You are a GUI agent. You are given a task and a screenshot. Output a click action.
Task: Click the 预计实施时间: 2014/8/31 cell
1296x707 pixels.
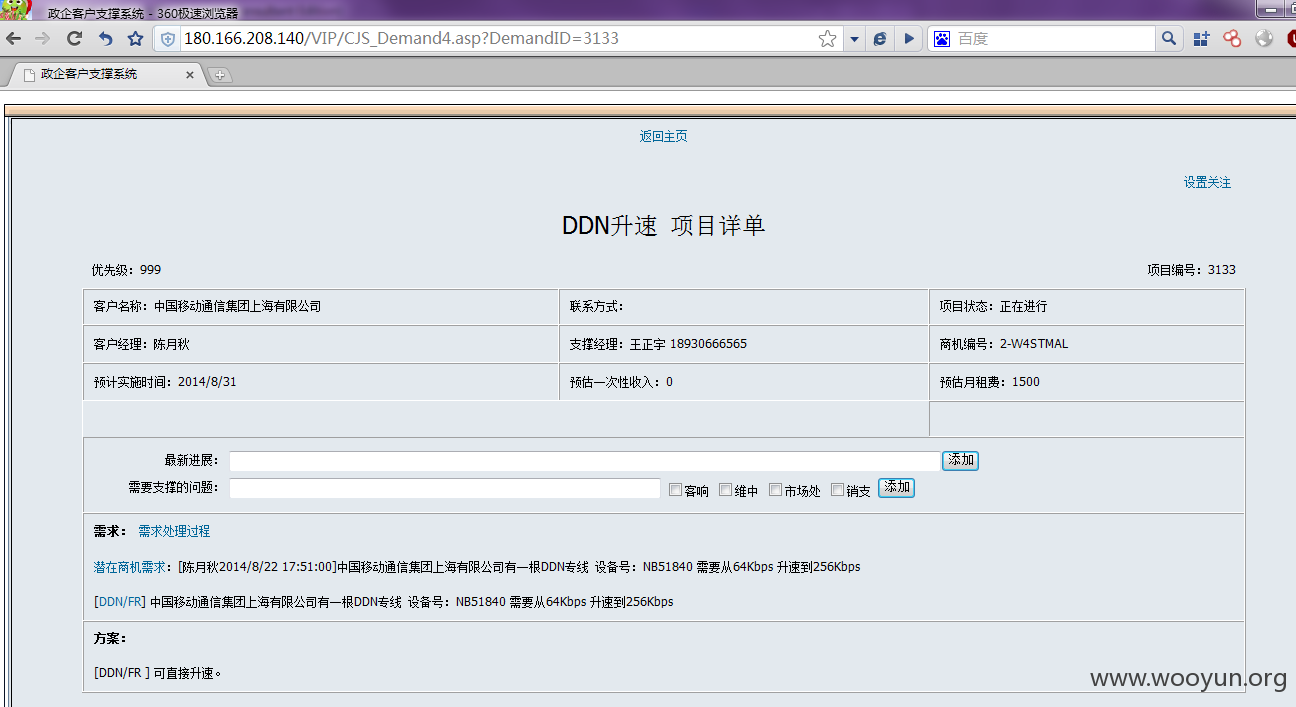(x=321, y=382)
